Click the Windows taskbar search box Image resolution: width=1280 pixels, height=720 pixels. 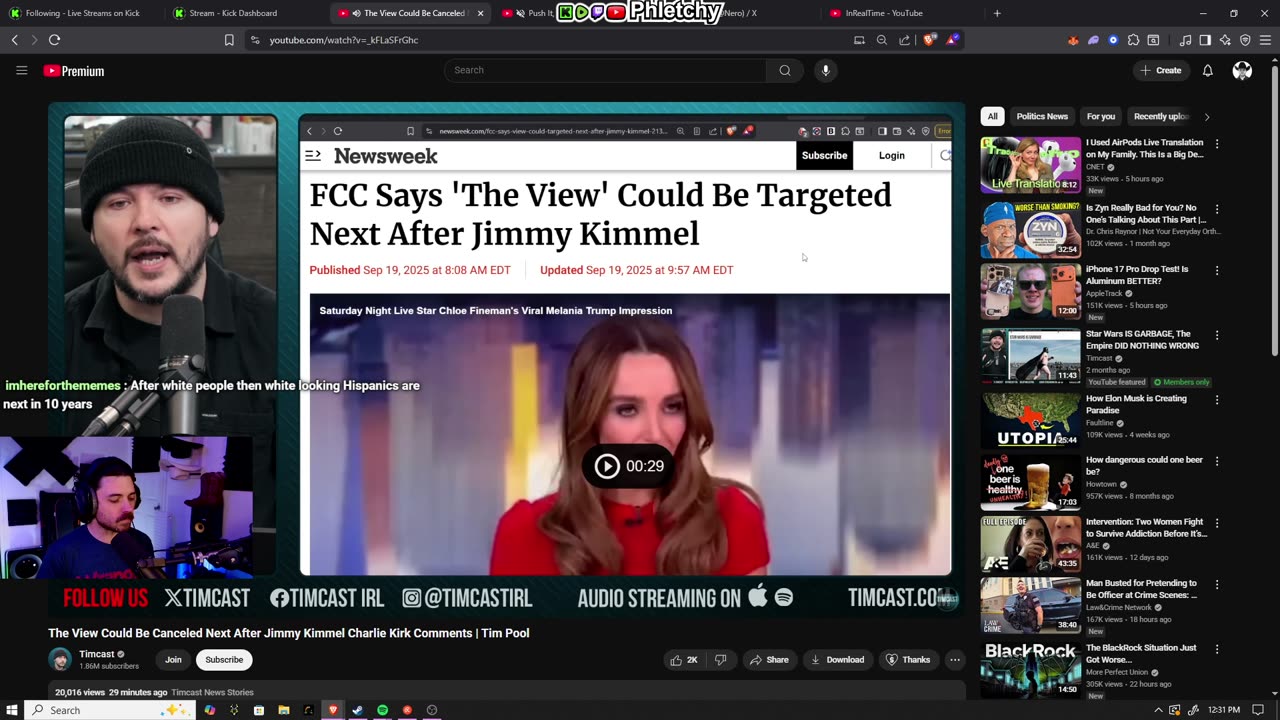pos(108,710)
